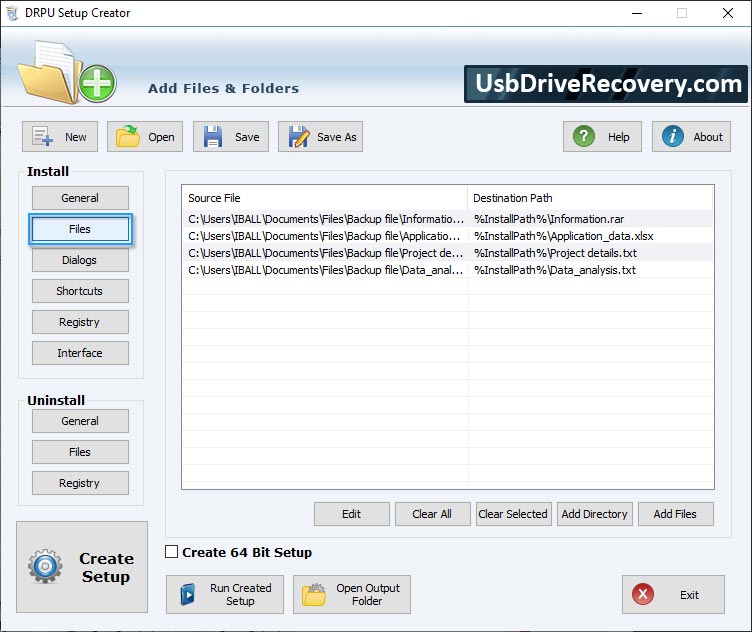Enable the Create 64 Bit Setup checkbox

tap(171, 551)
